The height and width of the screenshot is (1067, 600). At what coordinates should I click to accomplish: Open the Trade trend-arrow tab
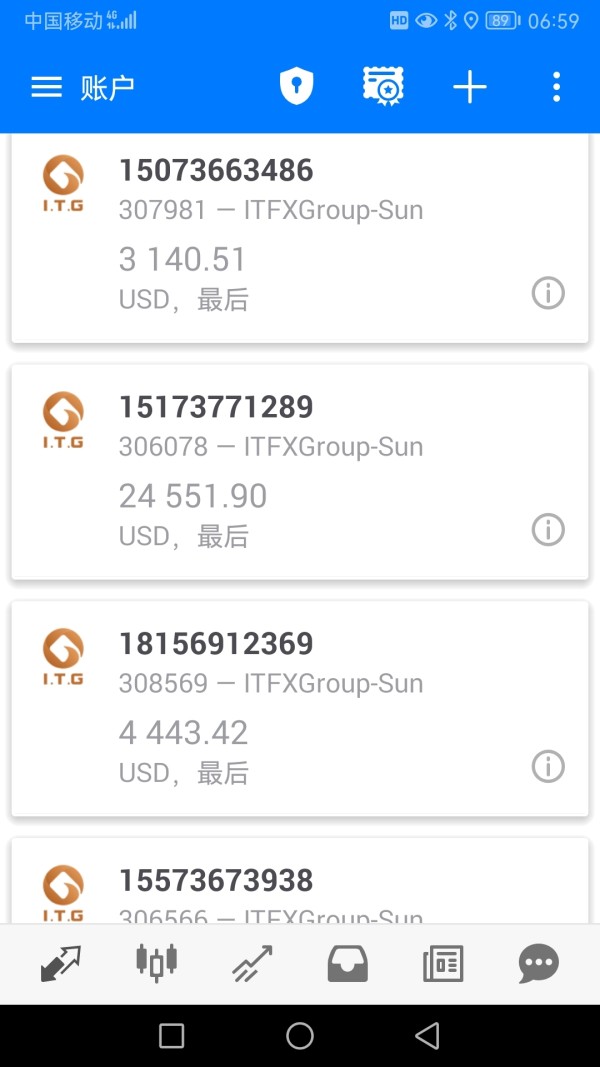[252, 964]
